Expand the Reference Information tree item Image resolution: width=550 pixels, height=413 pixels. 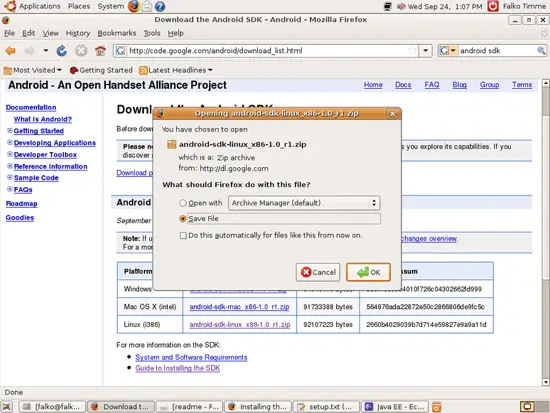(x=10, y=166)
